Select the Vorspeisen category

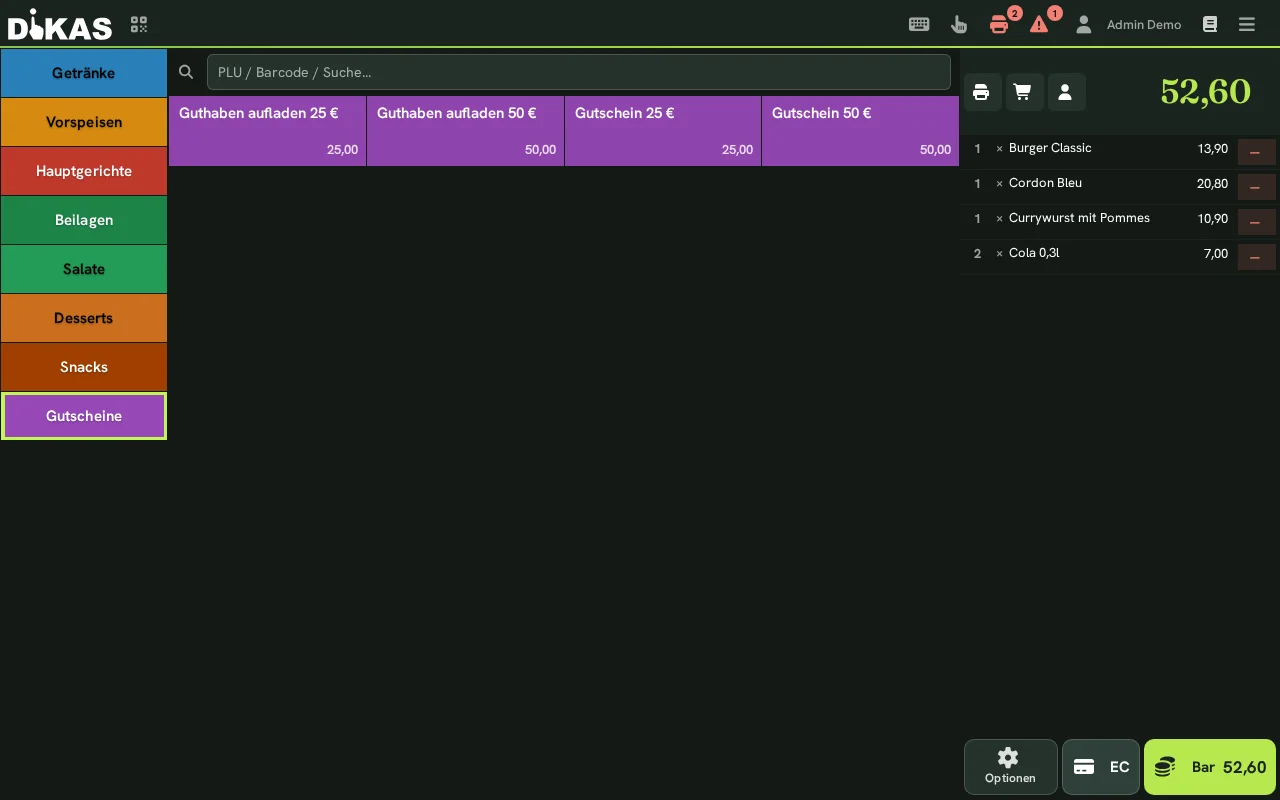[84, 122]
